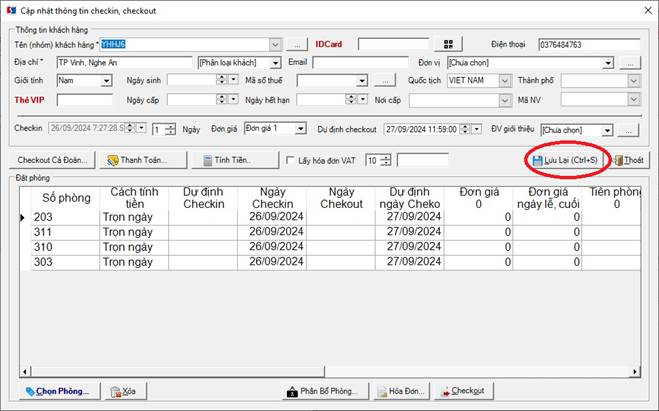
Task: Click browse button next to customer name
Action: 297,45
